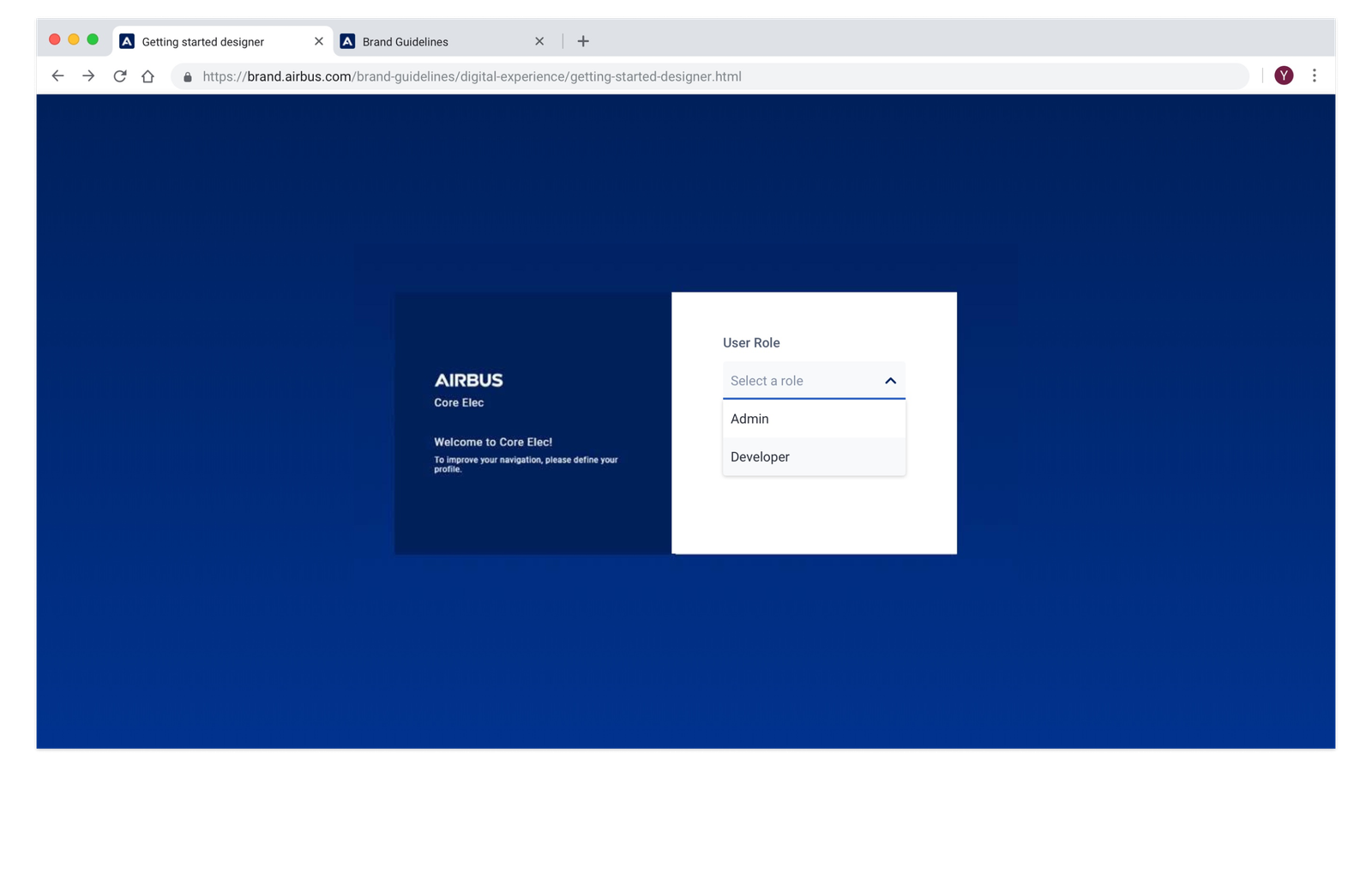Open a new tab with the plus icon

click(583, 41)
